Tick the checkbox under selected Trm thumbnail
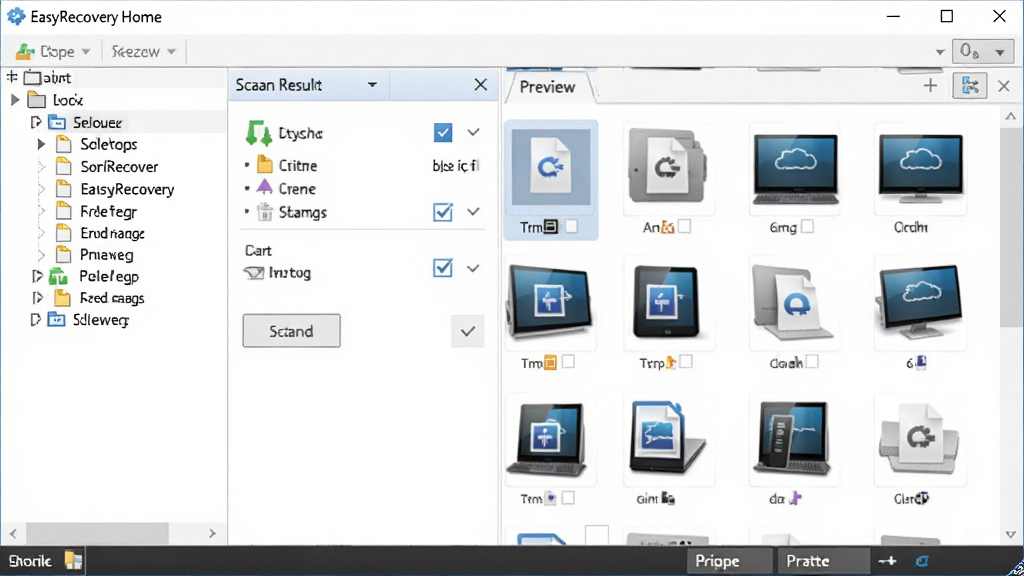This screenshot has width=1024, height=576. click(571, 227)
